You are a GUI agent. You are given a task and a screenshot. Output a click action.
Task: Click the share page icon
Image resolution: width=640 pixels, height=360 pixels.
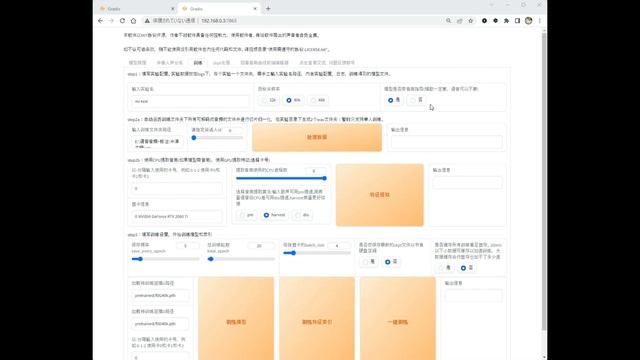[460, 20]
